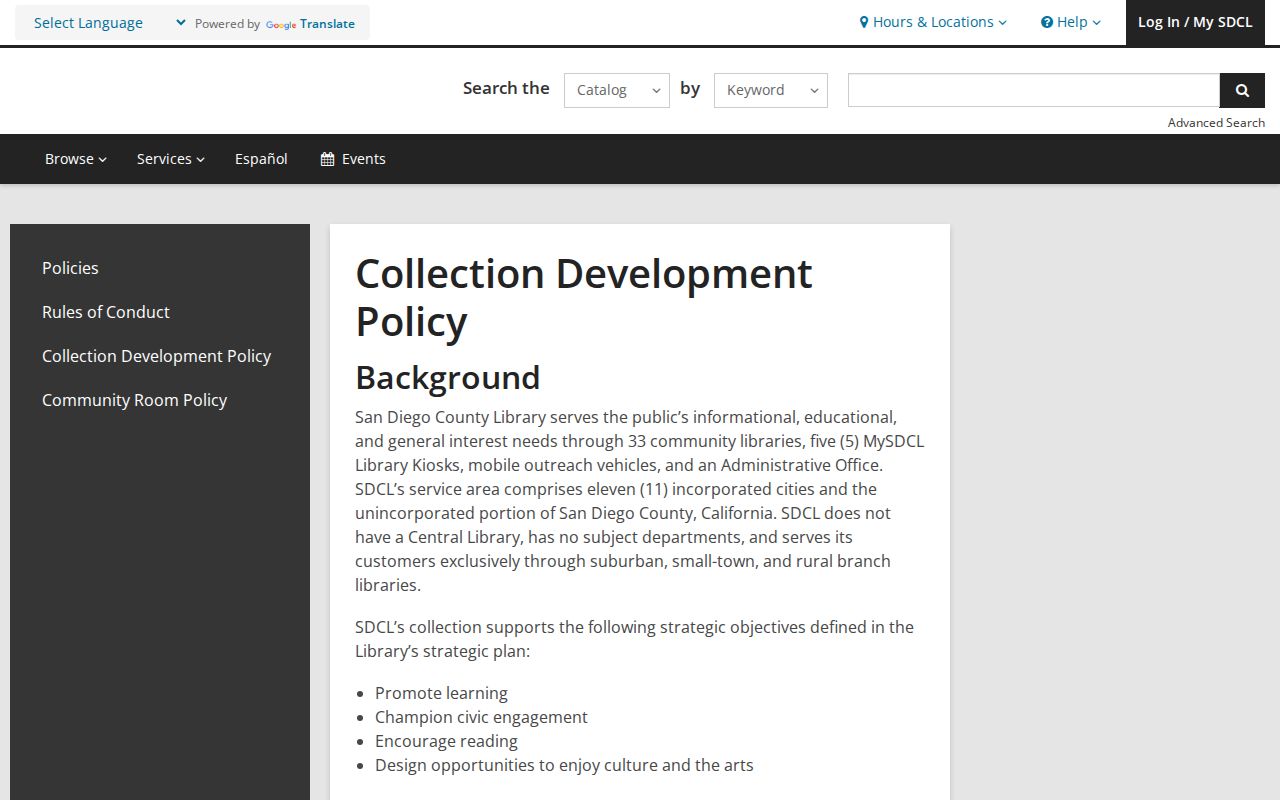Click the Collection Development Policy page heading
The width and height of the screenshot is (1280, 800).
click(x=584, y=298)
